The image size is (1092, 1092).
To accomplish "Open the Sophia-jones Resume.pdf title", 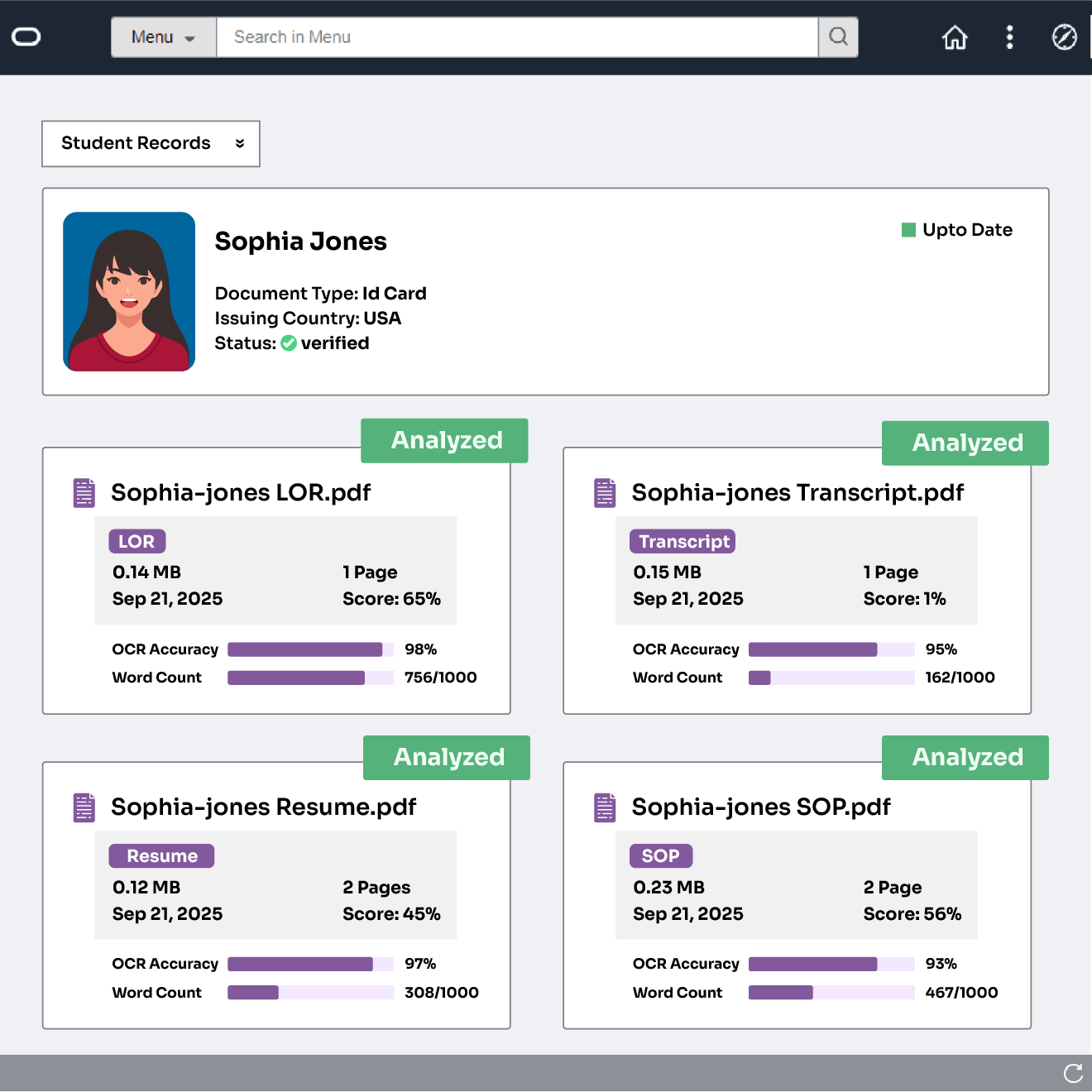I will [x=263, y=807].
